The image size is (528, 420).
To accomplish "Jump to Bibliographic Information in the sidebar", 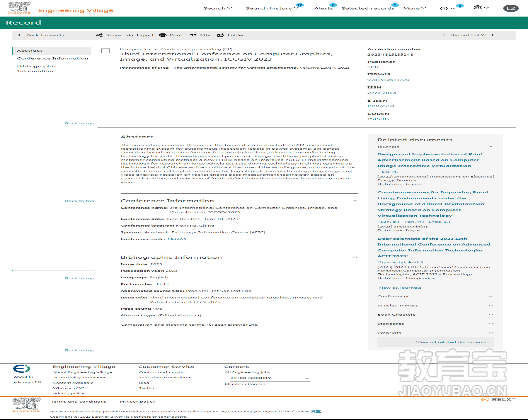I will (x=36, y=69).
